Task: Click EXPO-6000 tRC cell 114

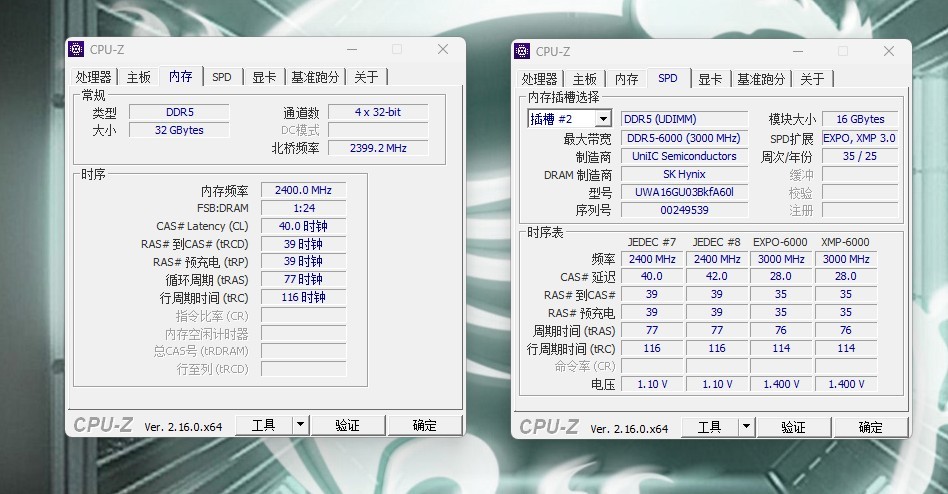Action: point(781,348)
